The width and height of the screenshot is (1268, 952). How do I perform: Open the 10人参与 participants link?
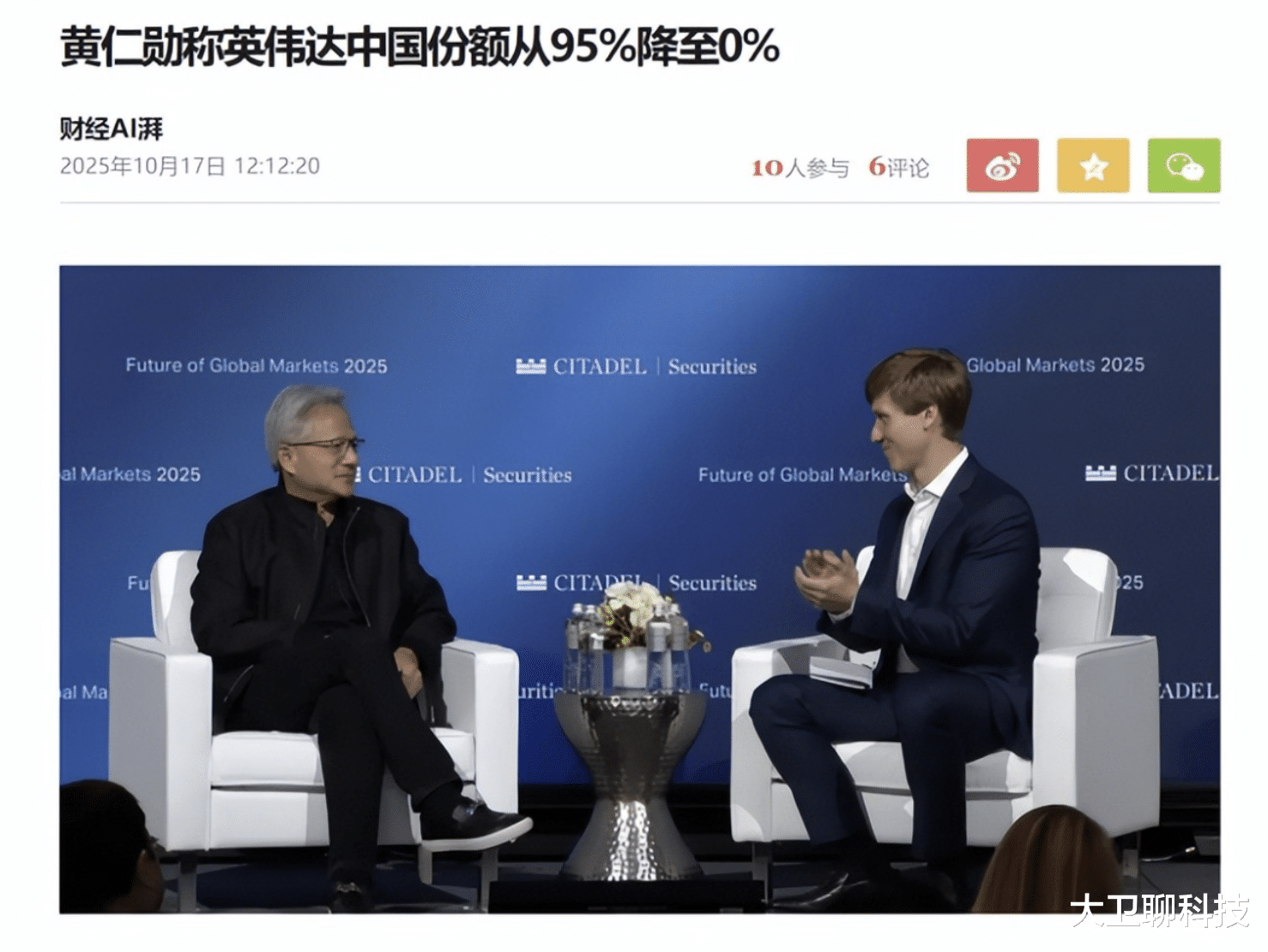(x=800, y=167)
